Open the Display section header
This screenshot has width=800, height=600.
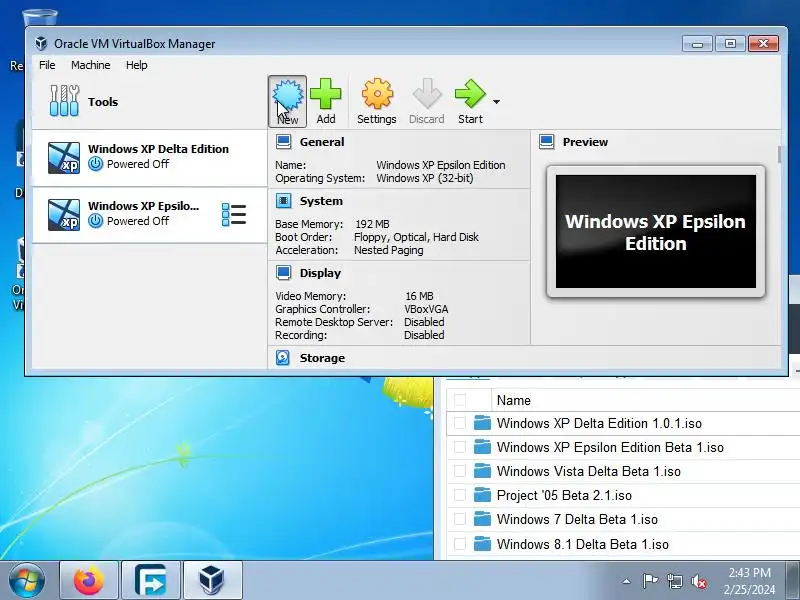tap(320, 273)
